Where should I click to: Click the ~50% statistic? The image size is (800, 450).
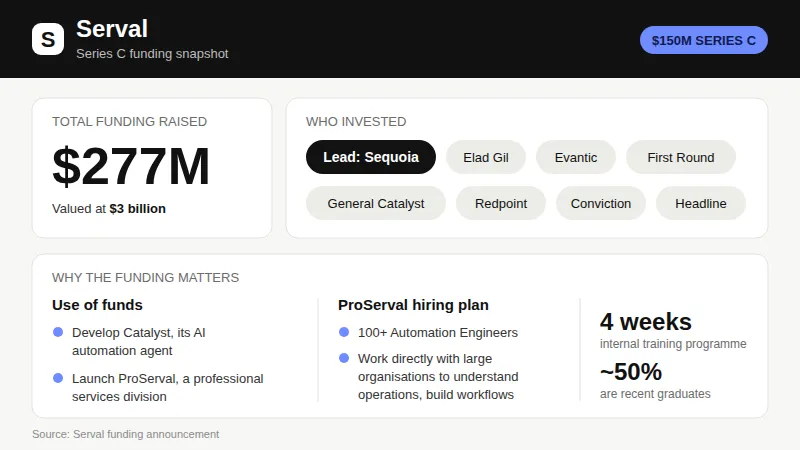point(631,371)
